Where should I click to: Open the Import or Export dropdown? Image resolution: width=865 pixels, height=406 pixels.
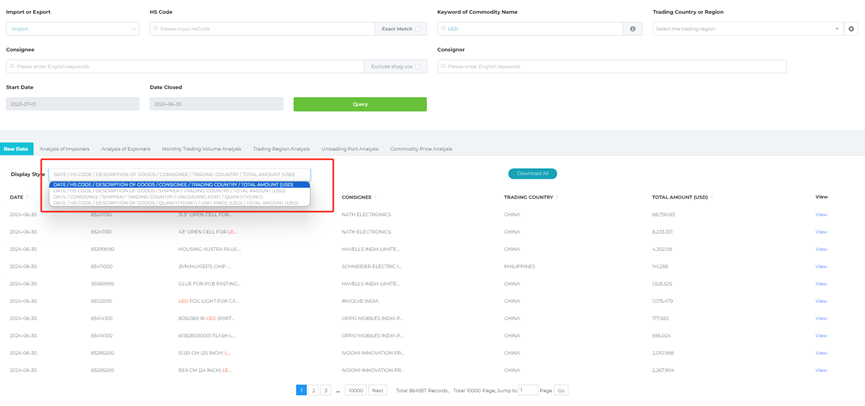coord(72,29)
